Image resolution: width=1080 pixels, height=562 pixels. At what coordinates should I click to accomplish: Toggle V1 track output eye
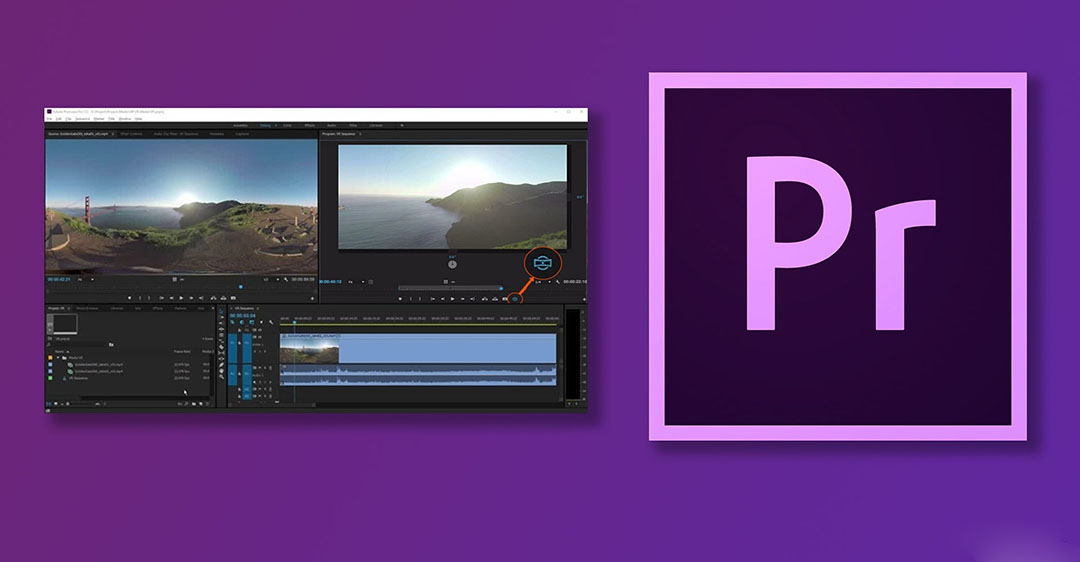260,337
